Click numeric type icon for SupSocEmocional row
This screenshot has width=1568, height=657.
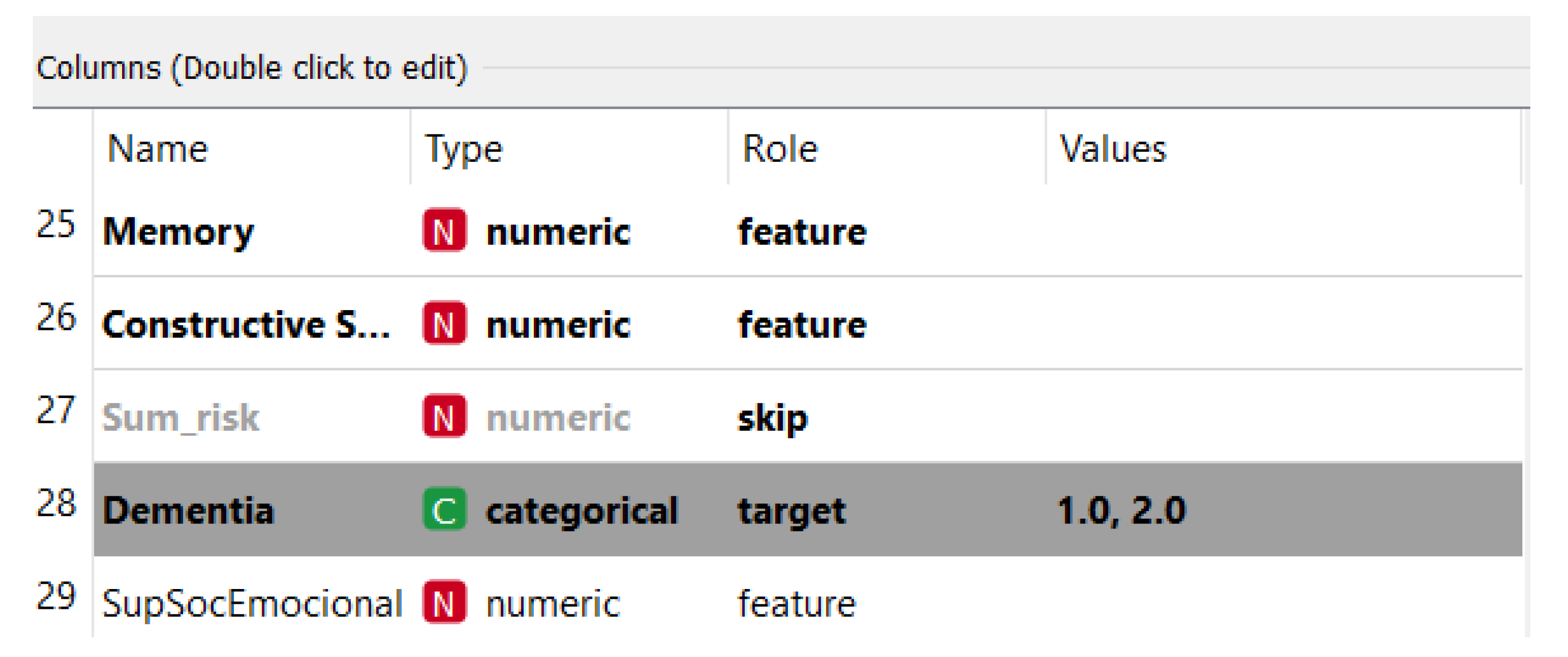click(x=444, y=602)
